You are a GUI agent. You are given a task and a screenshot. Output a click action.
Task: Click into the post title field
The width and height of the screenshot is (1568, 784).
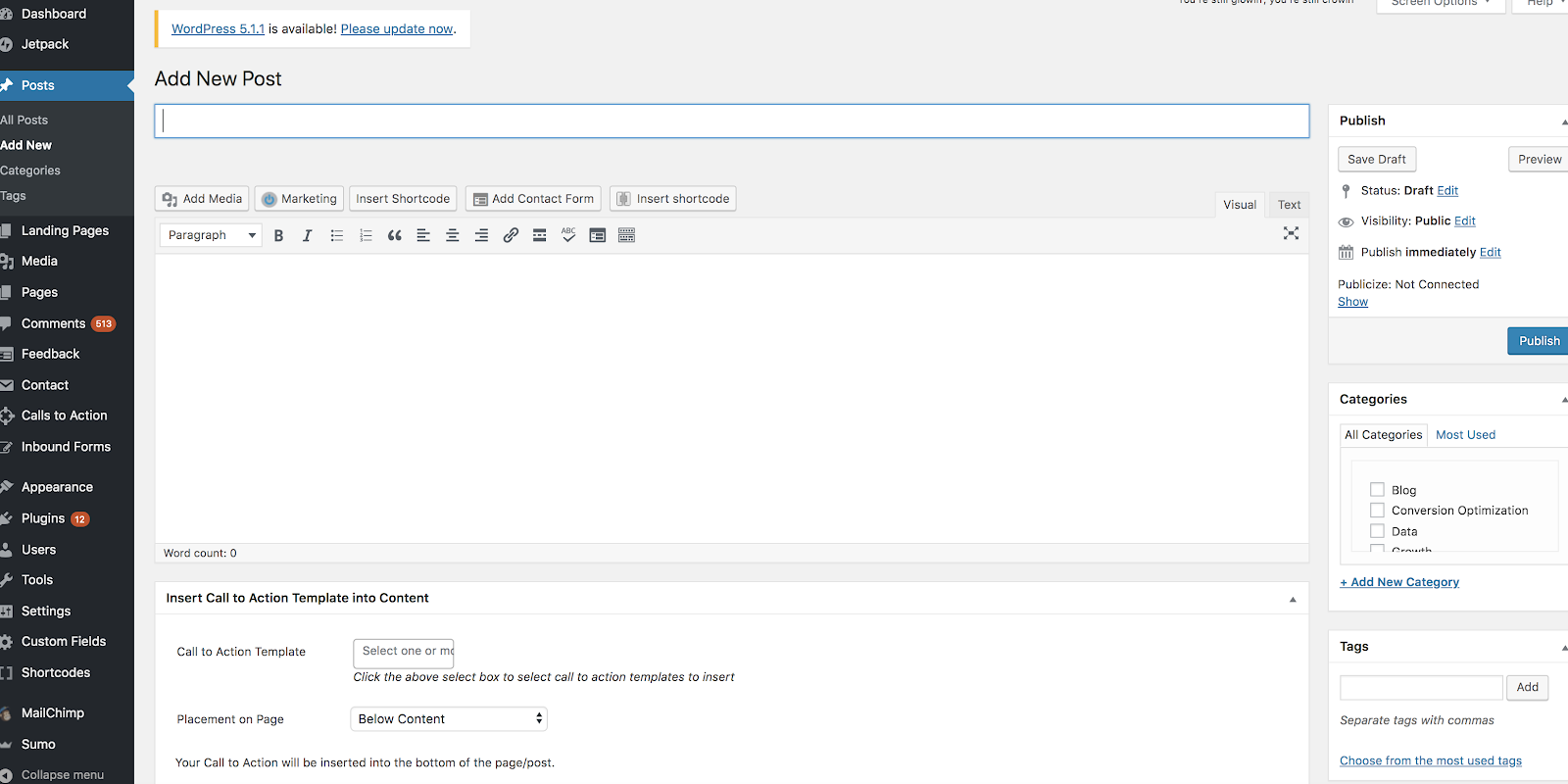(731, 122)
